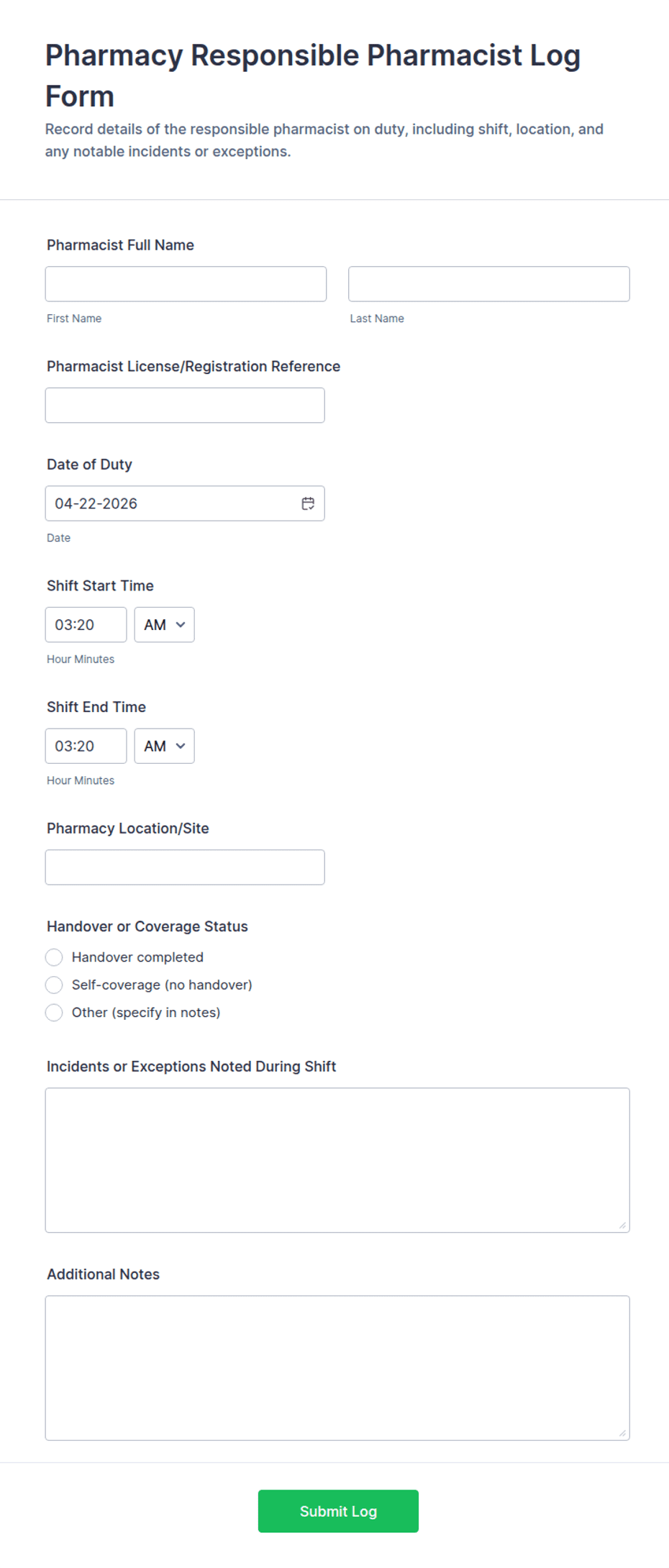Click the License/Registration Reference field
669x1568 pixels.
point(185,406)
